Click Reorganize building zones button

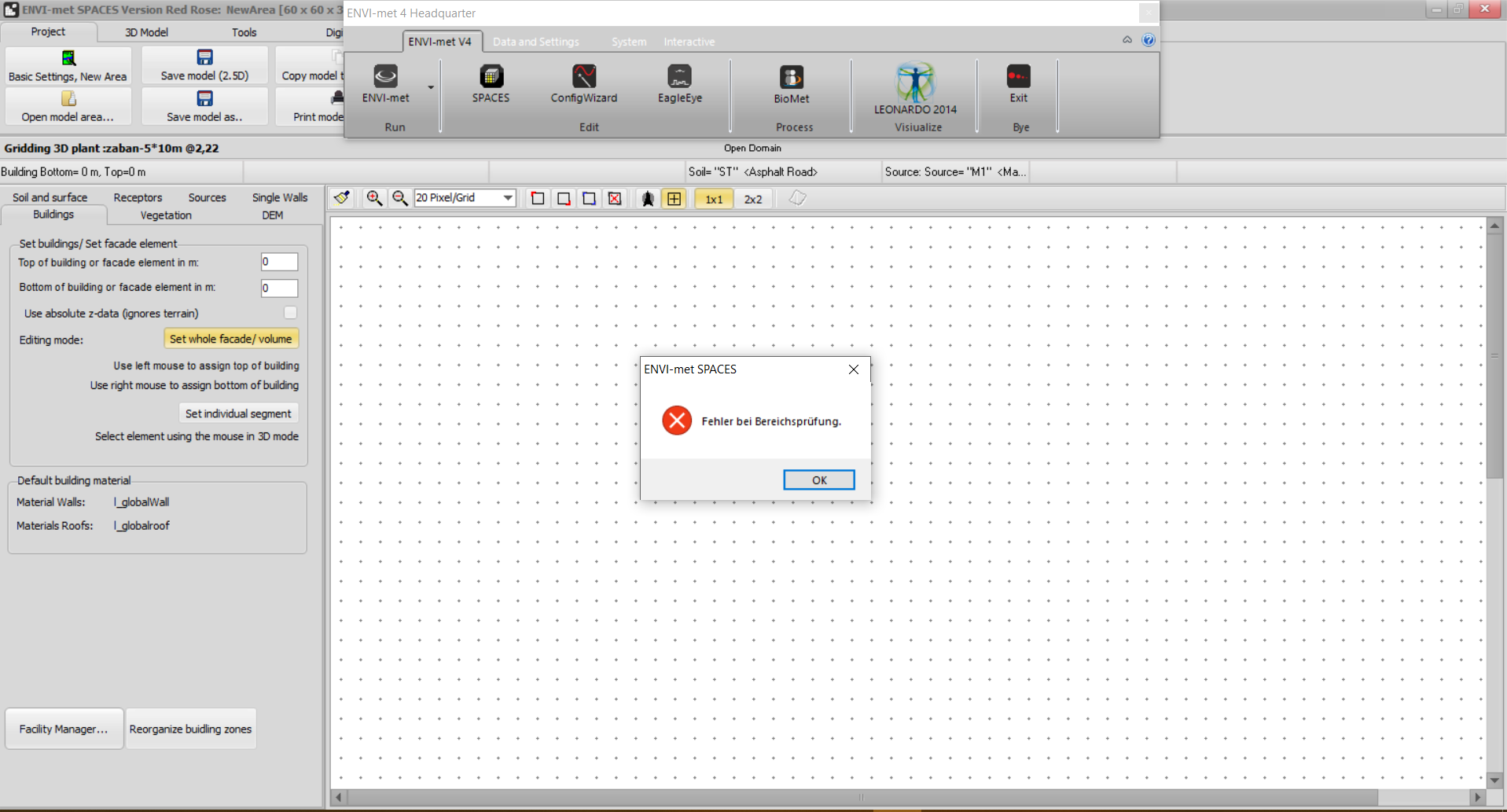click(x=191, y=729)
